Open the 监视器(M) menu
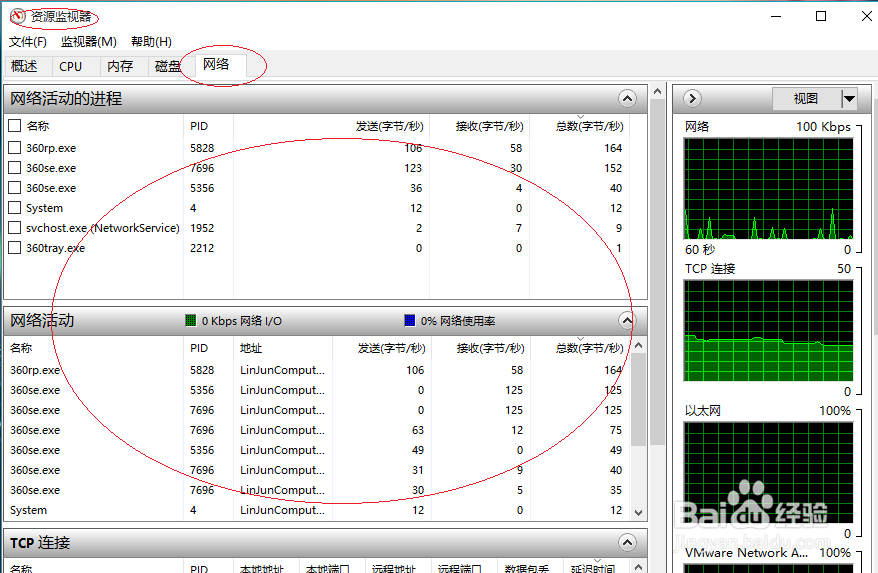 (x=88, y=41)
